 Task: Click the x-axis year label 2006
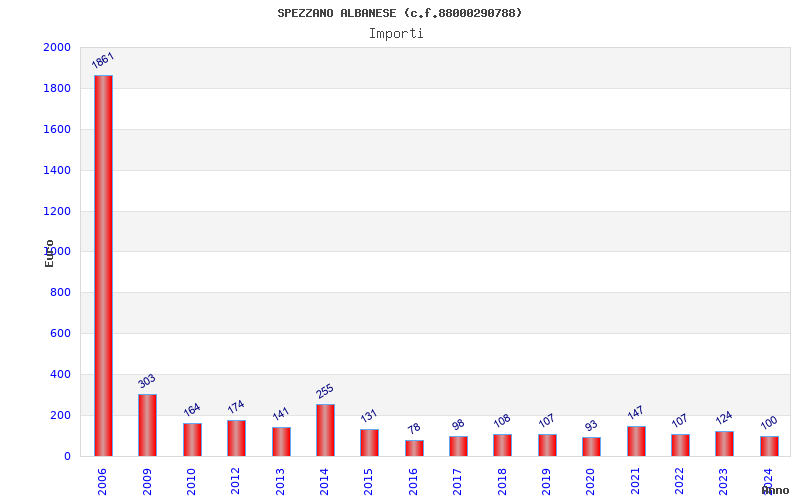(x=102, y=482)
